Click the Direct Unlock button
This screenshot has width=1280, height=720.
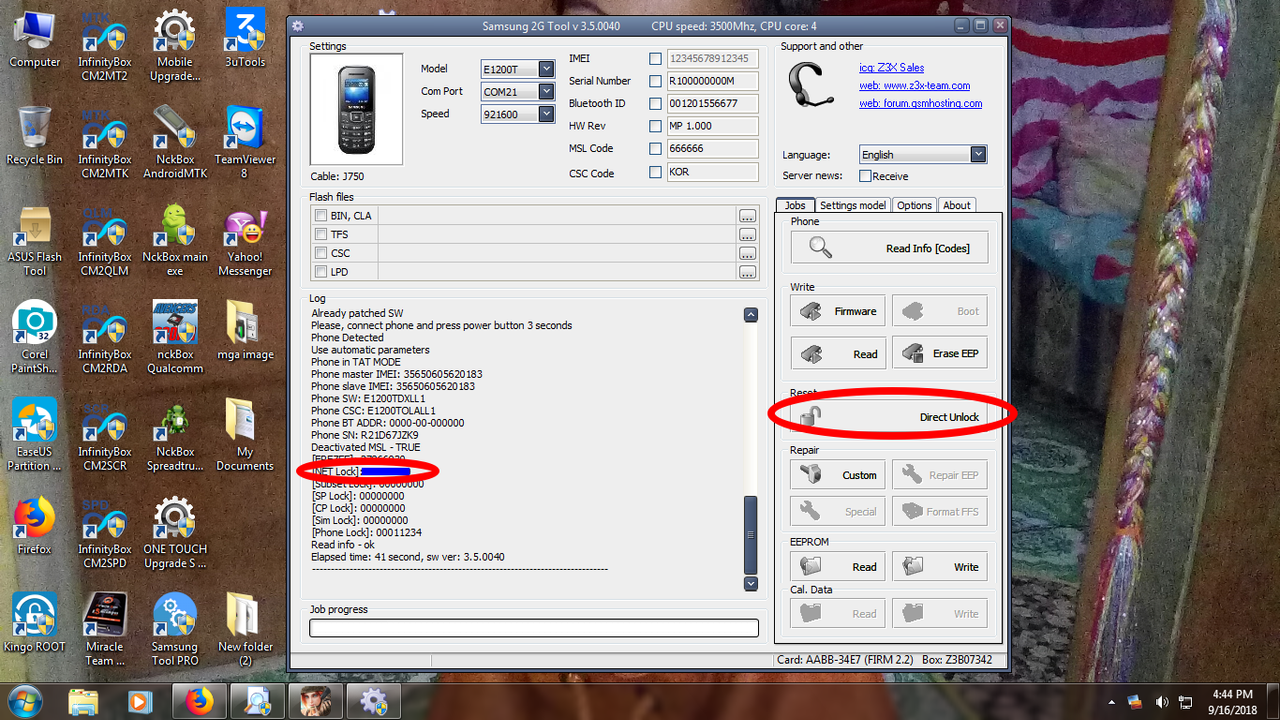889,416
